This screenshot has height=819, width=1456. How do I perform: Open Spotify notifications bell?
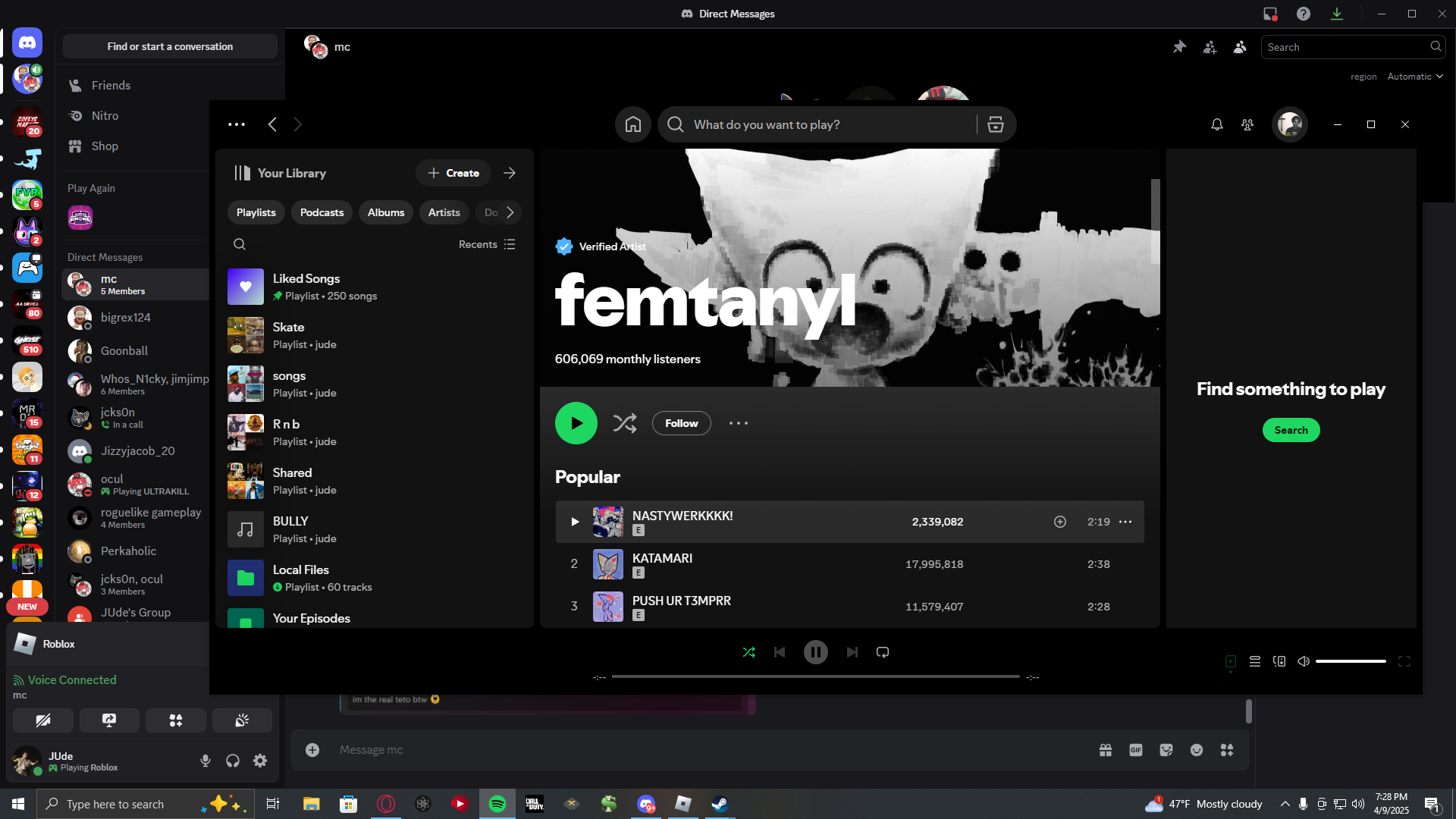(1216, 125)
